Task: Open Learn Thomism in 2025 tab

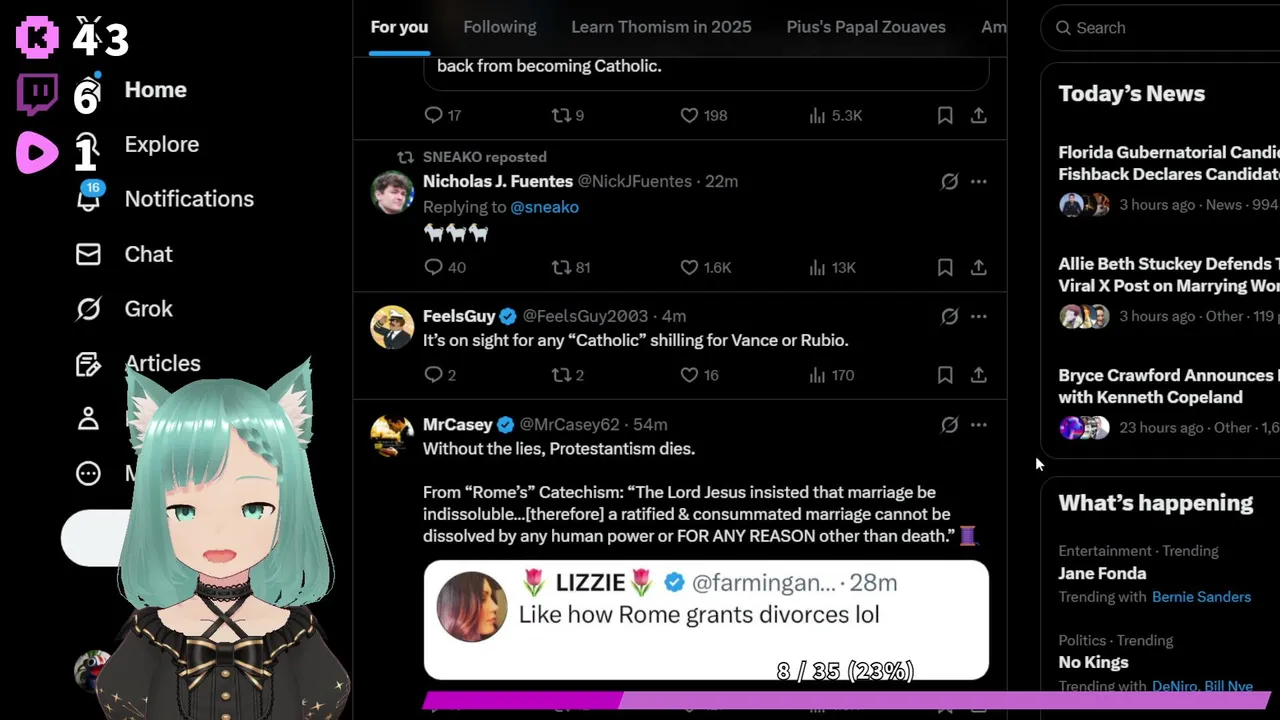Action: click(x=661, y=27)
